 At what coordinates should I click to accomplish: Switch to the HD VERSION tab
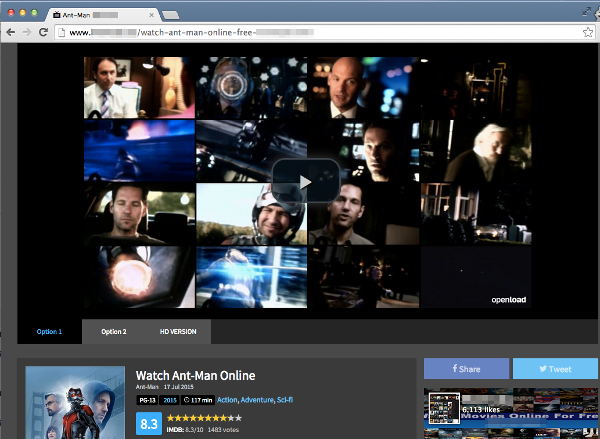tap(178, 331)
